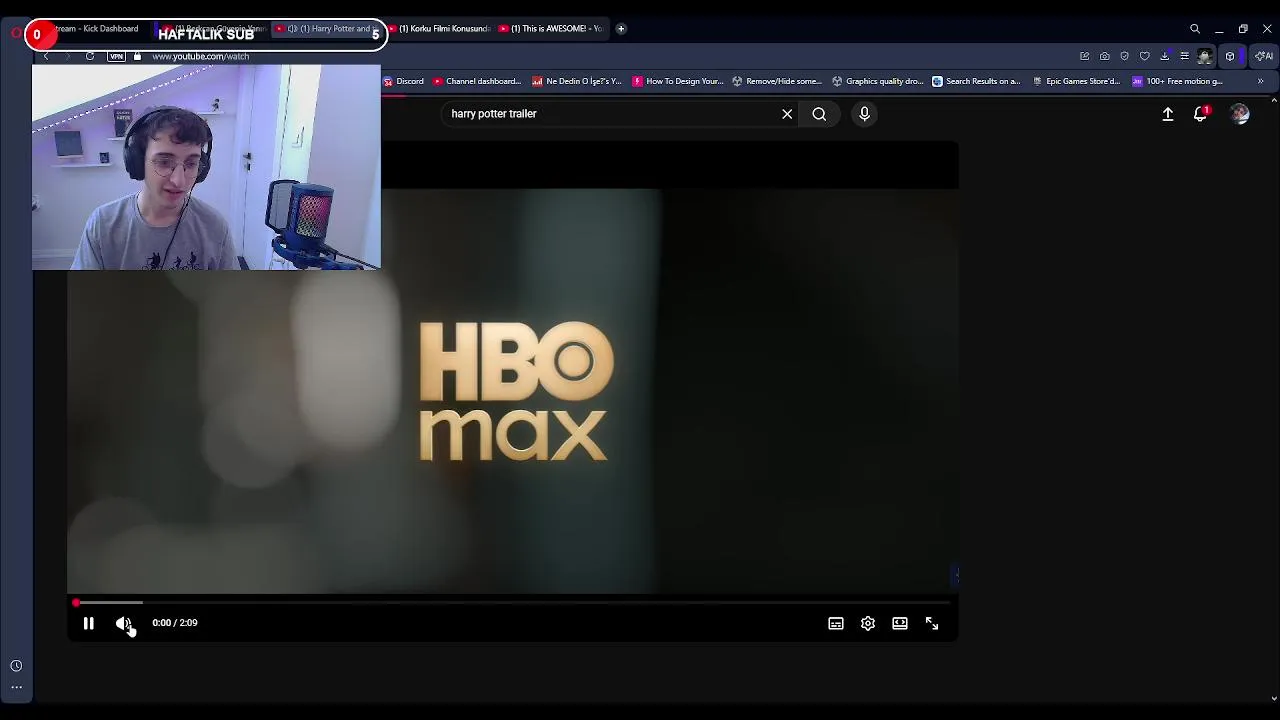Open 'How To Design Your...' bookmark
This screenshot has width=1280, height=720.
pyautogui.click(x=677, y=81)
